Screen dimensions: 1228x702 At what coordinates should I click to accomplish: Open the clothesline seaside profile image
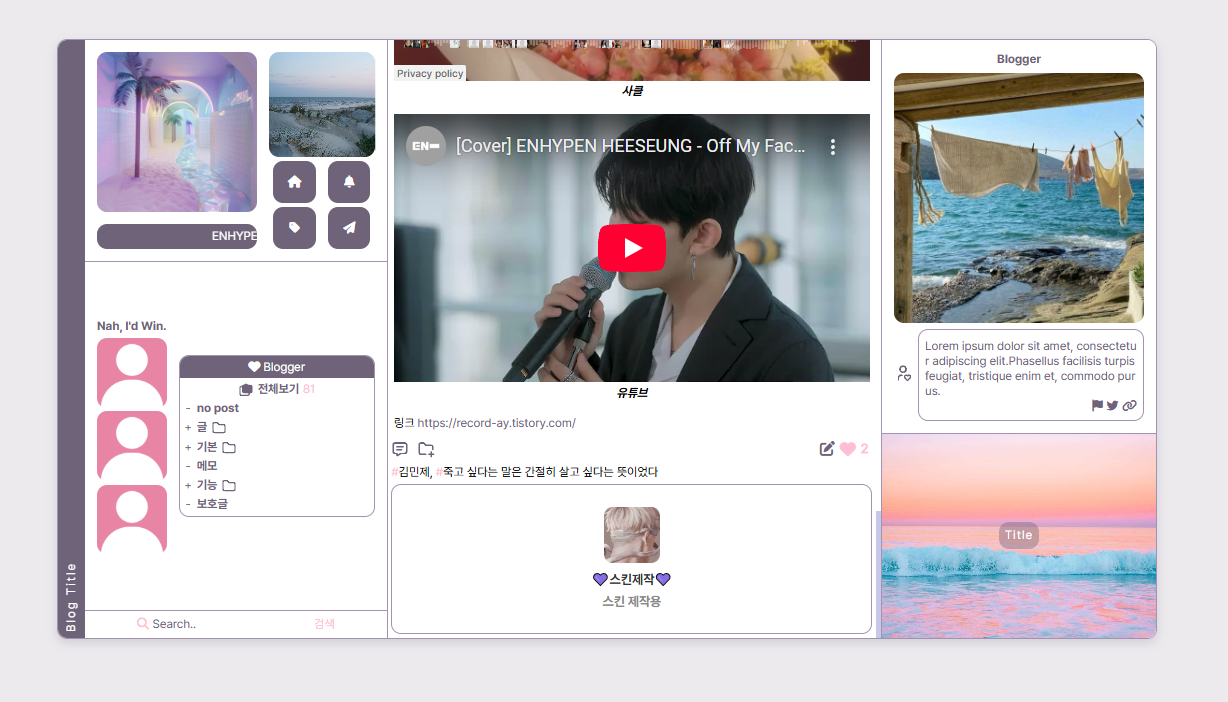pyautogui.click(x=1019, y=198)
